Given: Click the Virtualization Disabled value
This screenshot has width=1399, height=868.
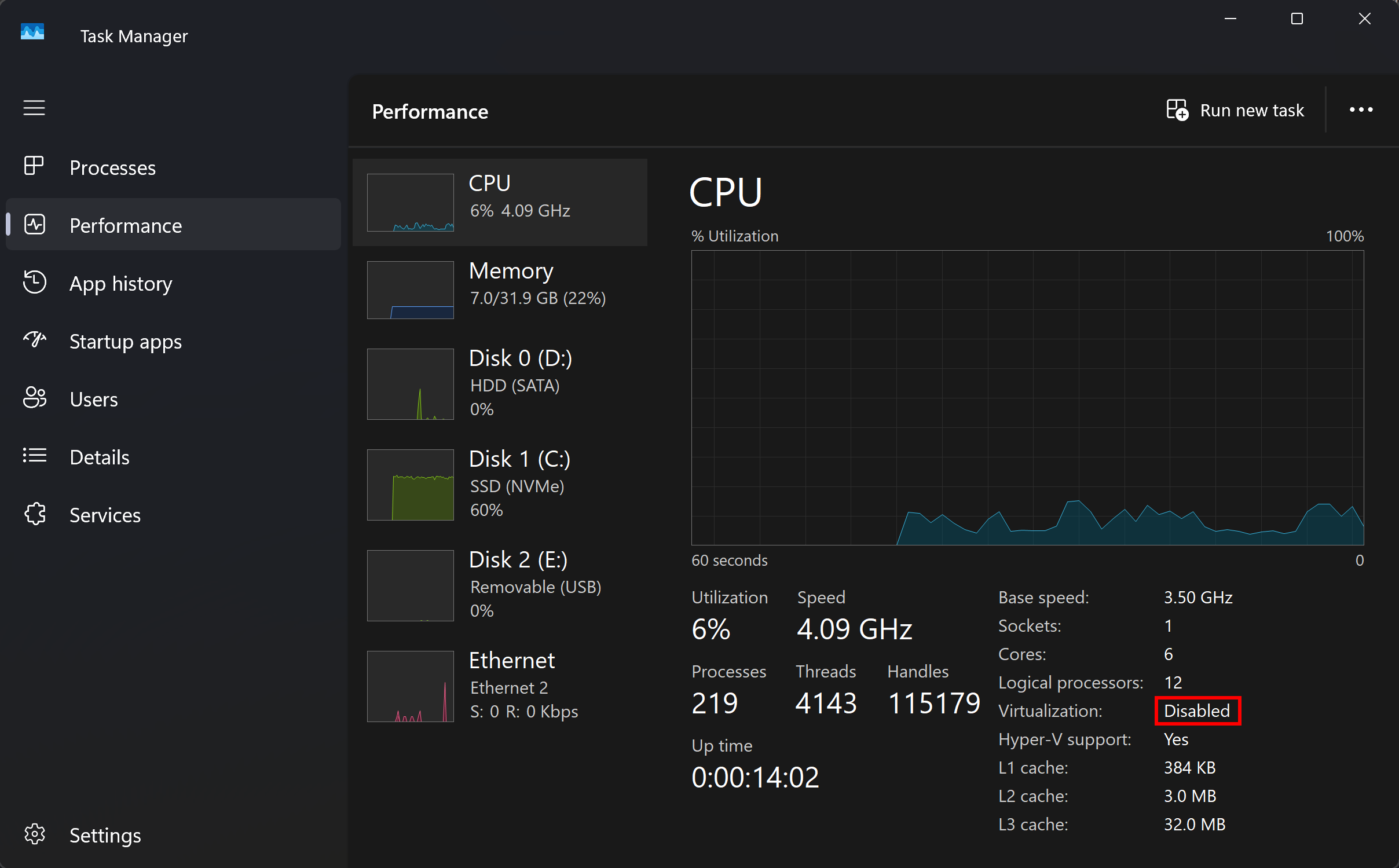Looking at the screenshot, I should [1197, 711].
